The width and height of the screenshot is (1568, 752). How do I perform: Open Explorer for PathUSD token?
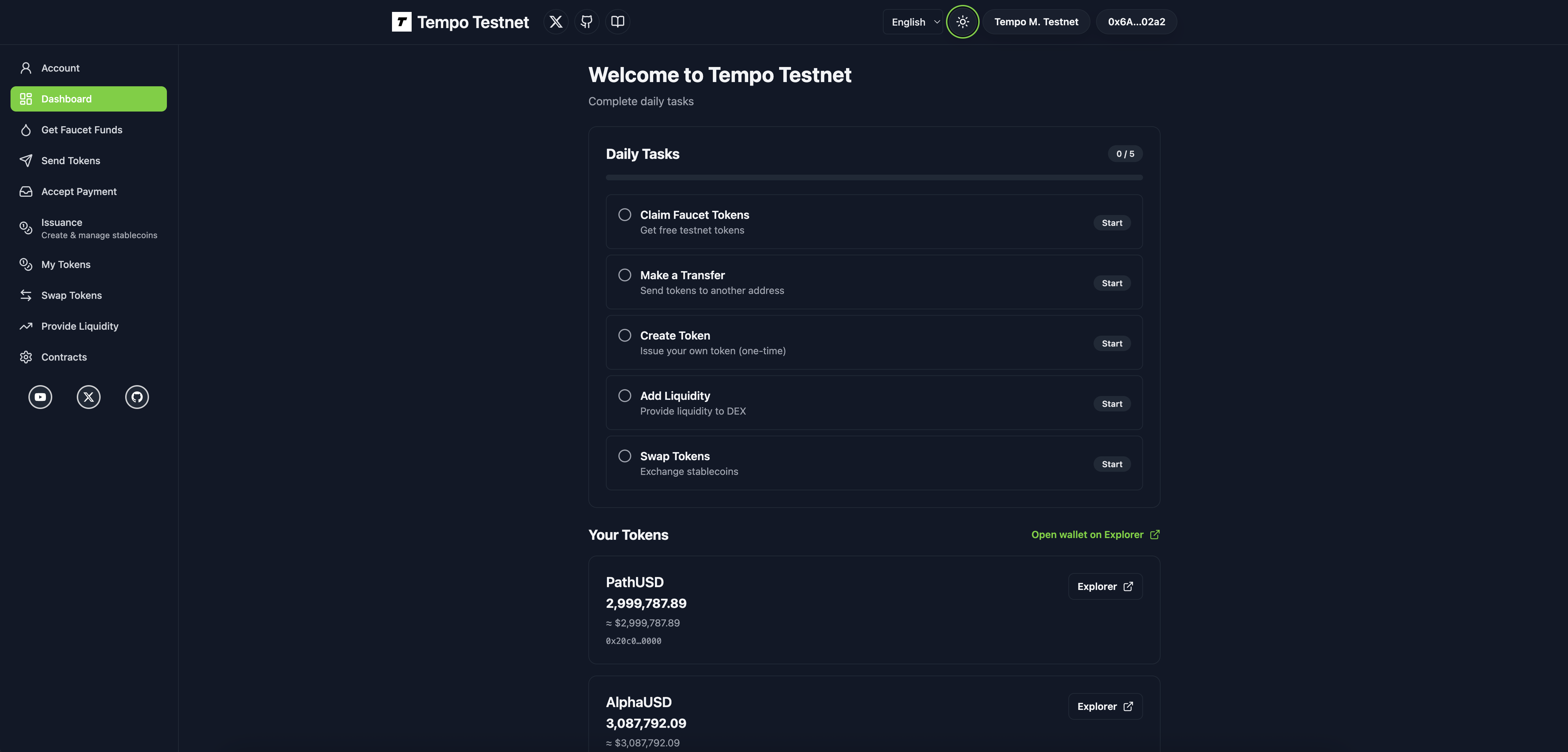[1105, 586]
